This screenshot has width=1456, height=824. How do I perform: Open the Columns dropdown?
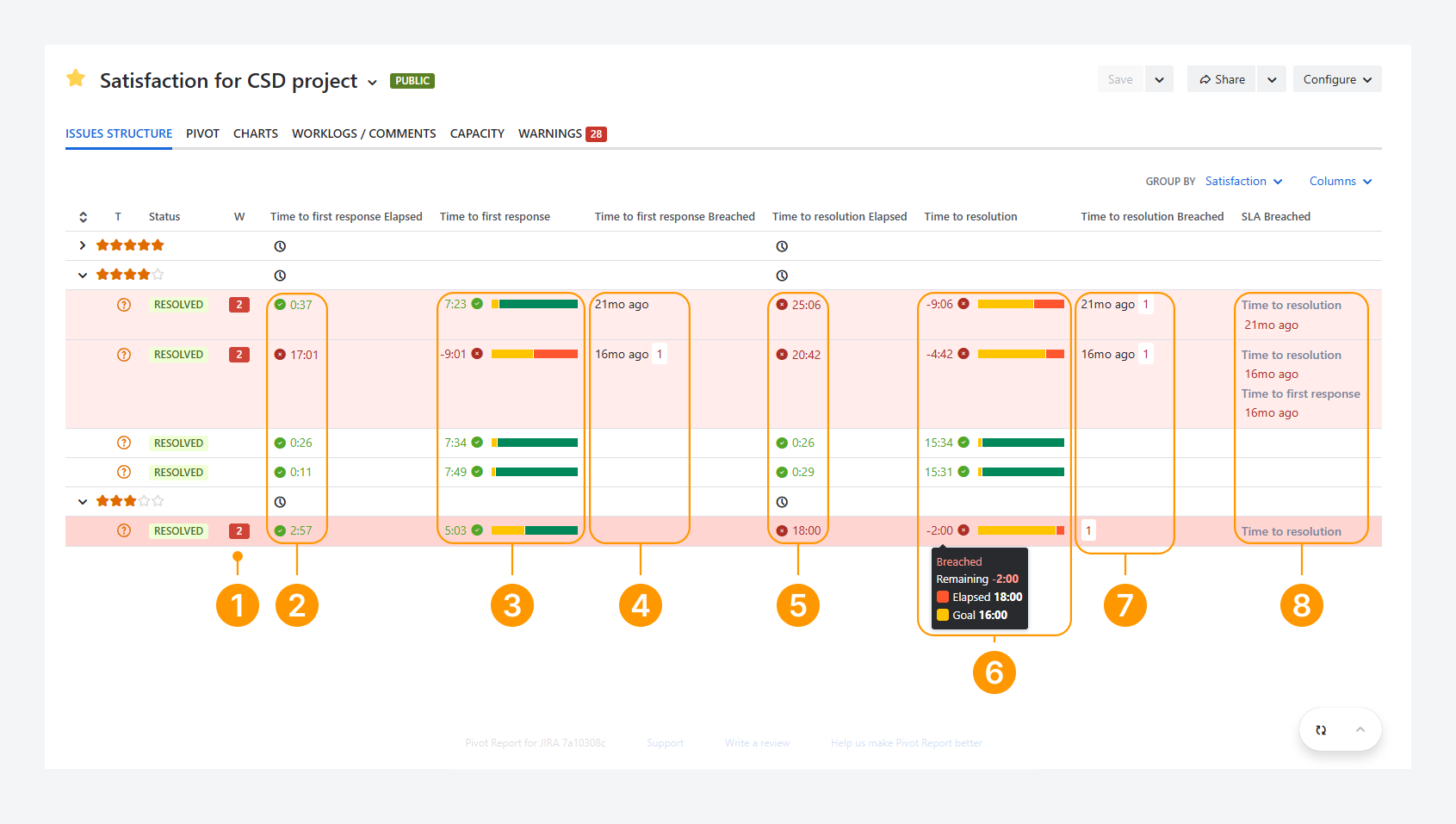1341,181
